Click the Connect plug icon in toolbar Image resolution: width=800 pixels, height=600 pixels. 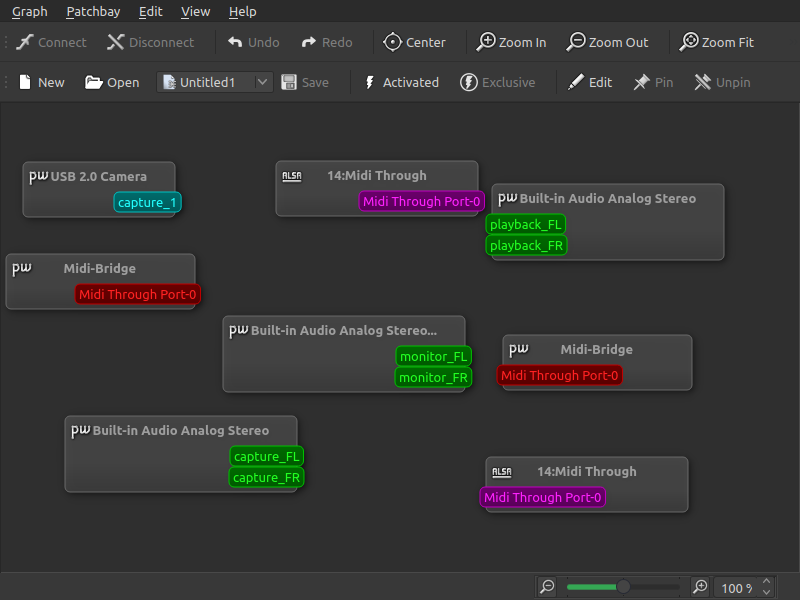[x=26, y=42]
